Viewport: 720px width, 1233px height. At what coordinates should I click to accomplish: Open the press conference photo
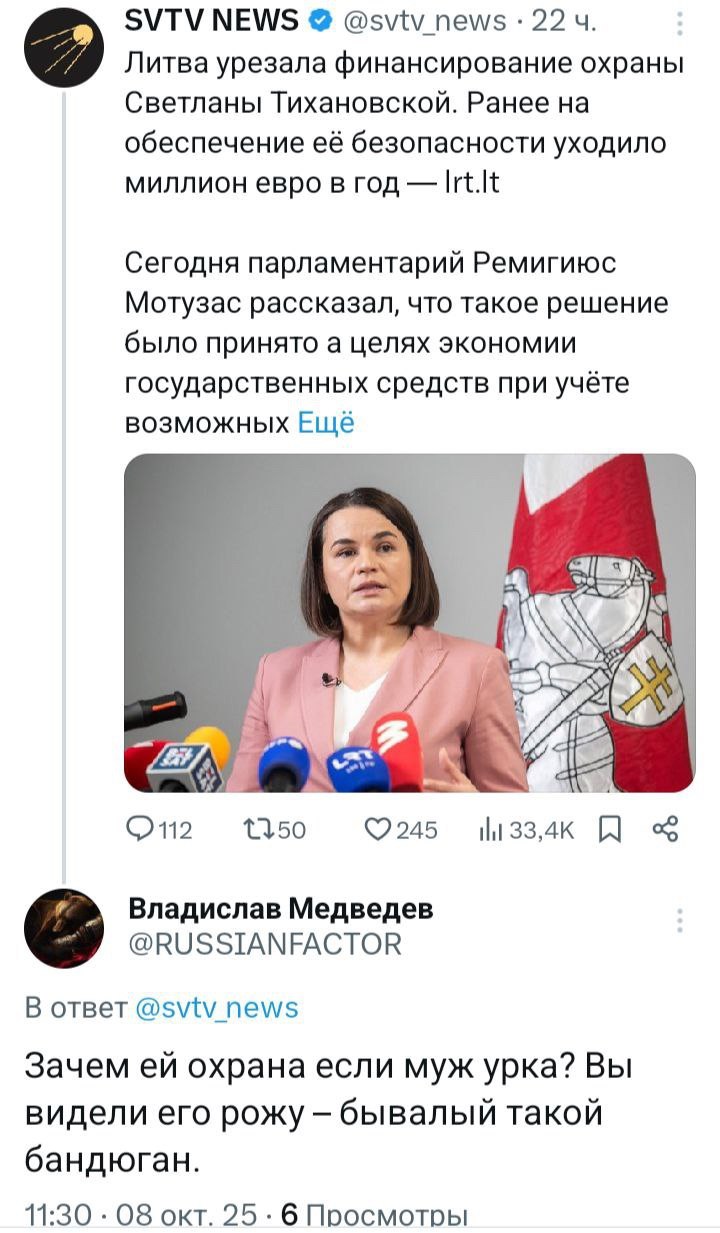pyautogui.click(x=409, y=623)
